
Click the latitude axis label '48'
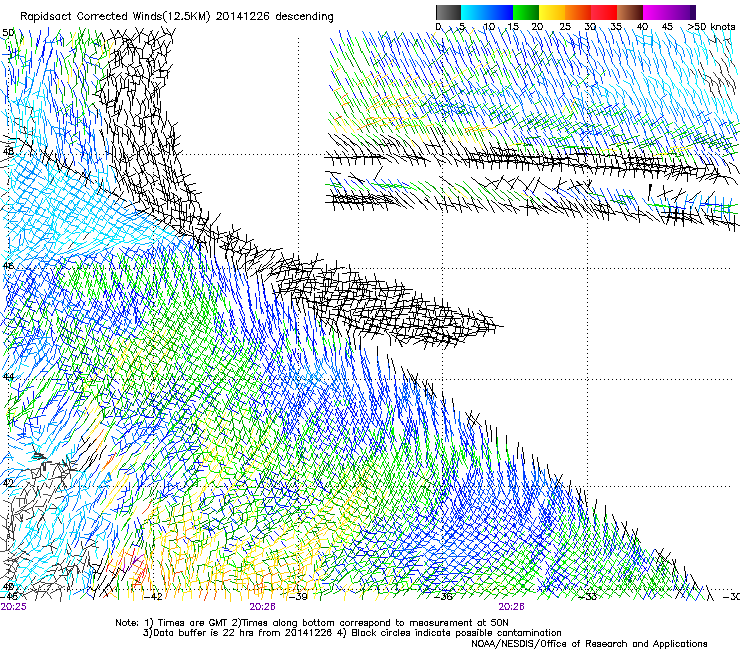(x=8, y=152)
